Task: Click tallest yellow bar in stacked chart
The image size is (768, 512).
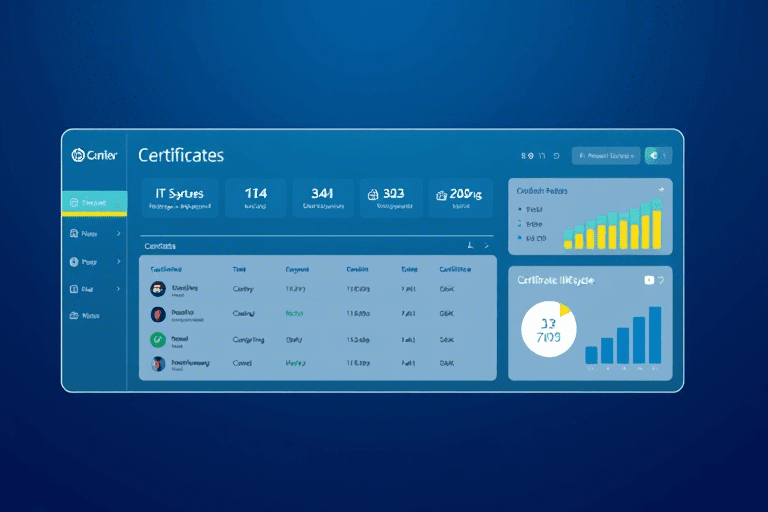Action: click(657, 229)
